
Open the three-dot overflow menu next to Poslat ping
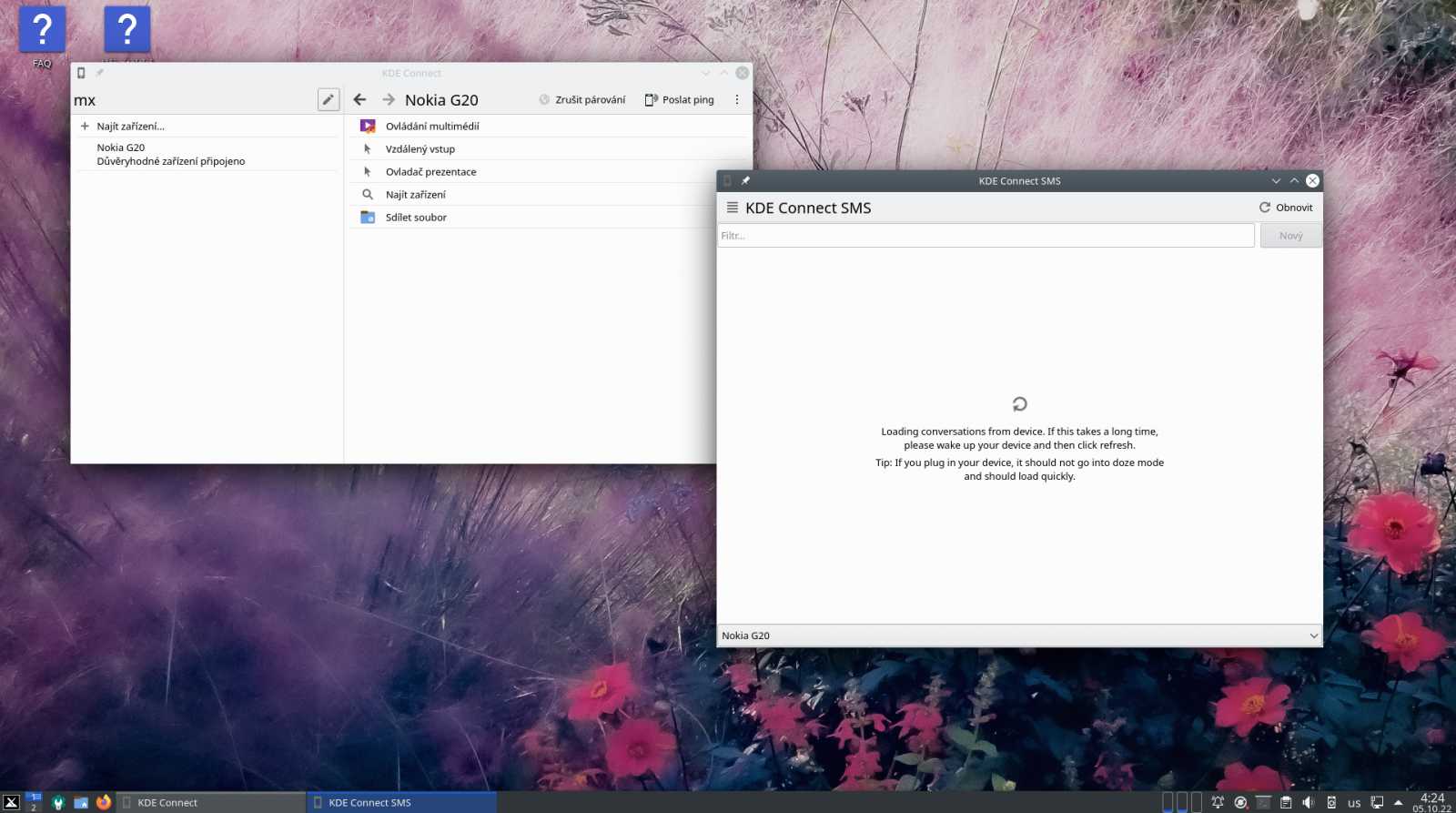tap(737, 99)
